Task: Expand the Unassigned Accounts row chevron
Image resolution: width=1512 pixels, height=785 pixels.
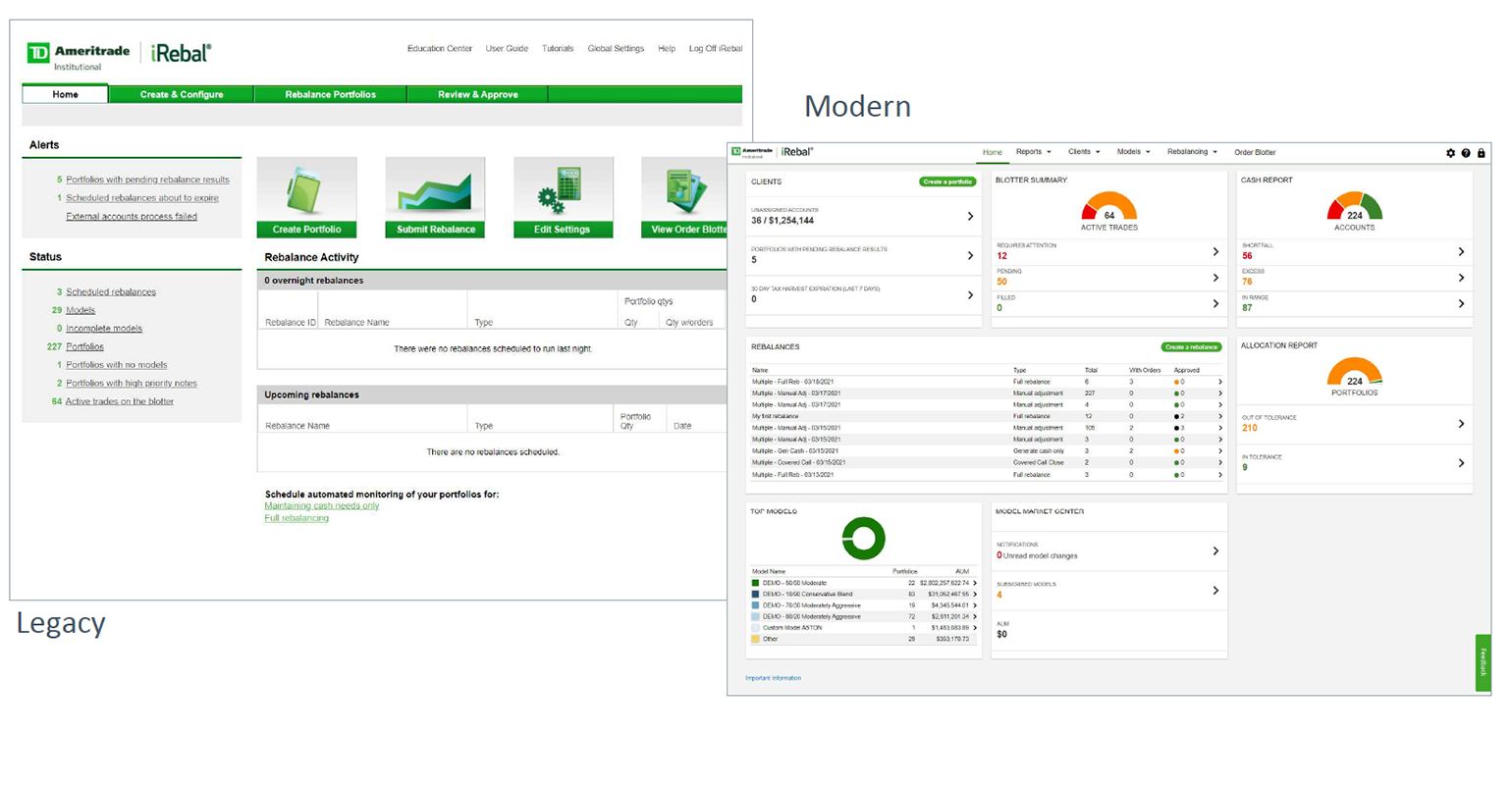Action: coord(970,216)
